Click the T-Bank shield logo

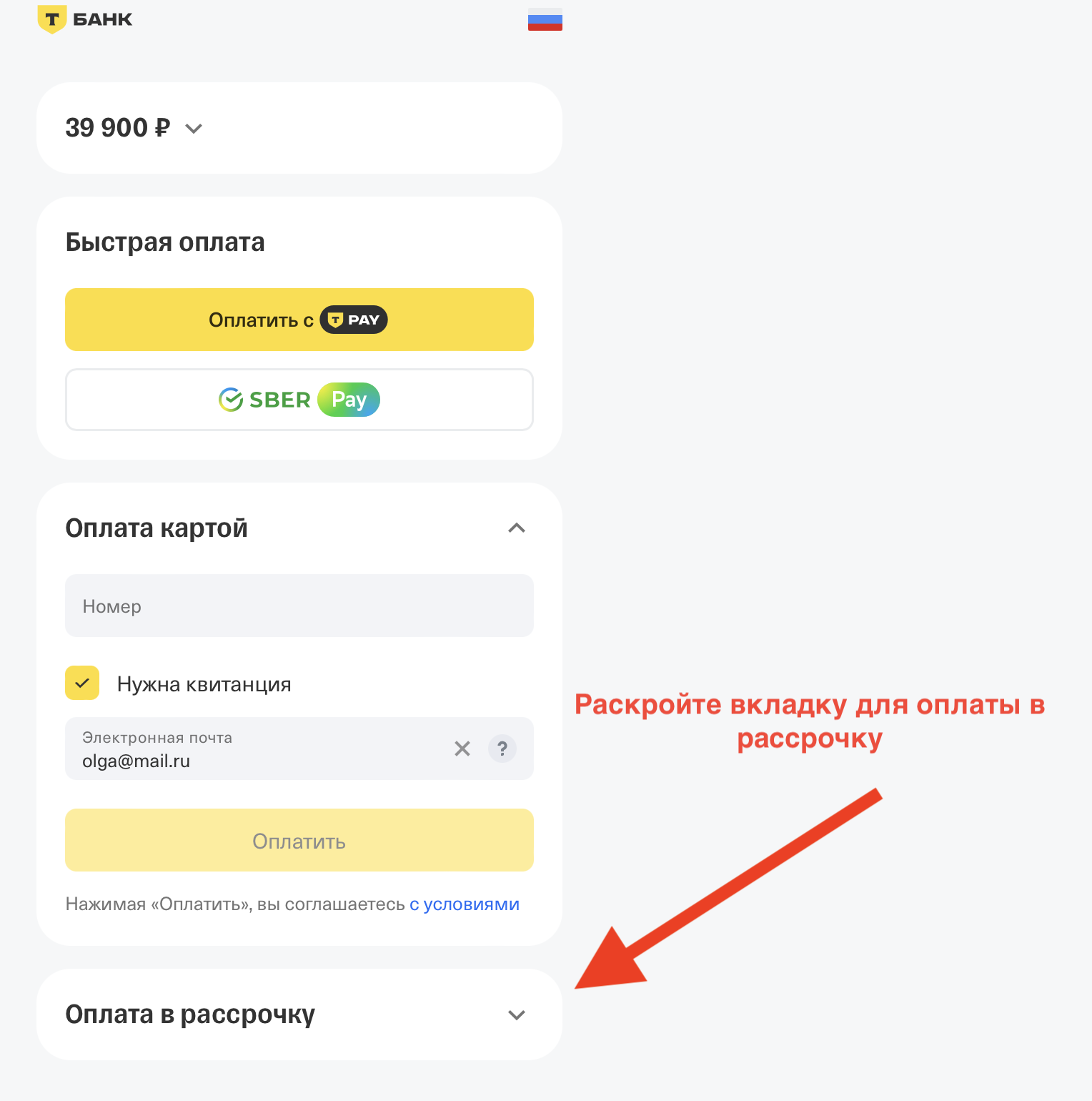pos(51,19)
